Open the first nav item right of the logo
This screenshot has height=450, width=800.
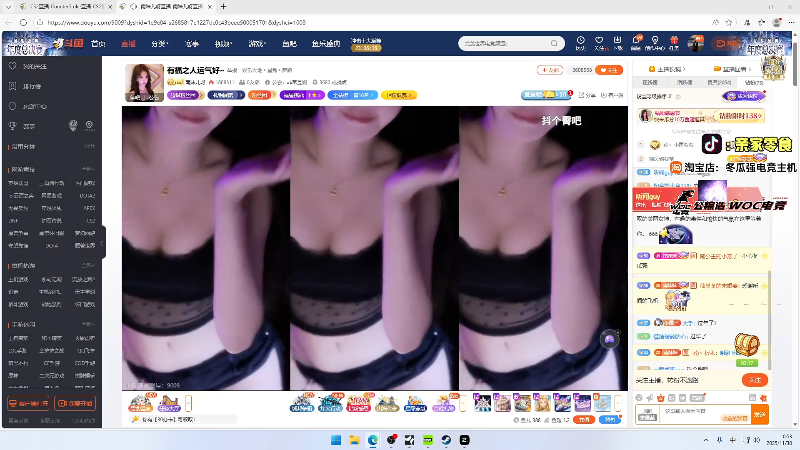pos(98,44)
